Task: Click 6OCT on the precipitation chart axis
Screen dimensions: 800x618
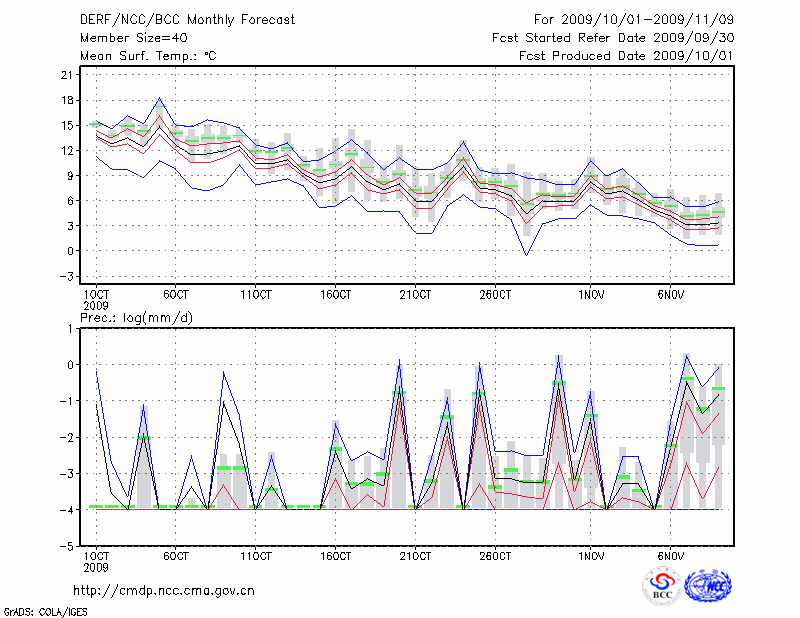Action: click(x=176, y=554)
